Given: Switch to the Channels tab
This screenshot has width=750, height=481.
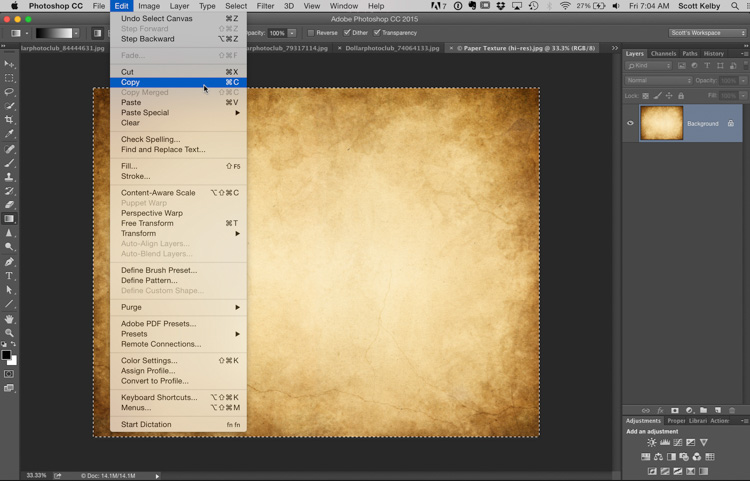Looking at the screenshot, I should [x=663, y=54].
